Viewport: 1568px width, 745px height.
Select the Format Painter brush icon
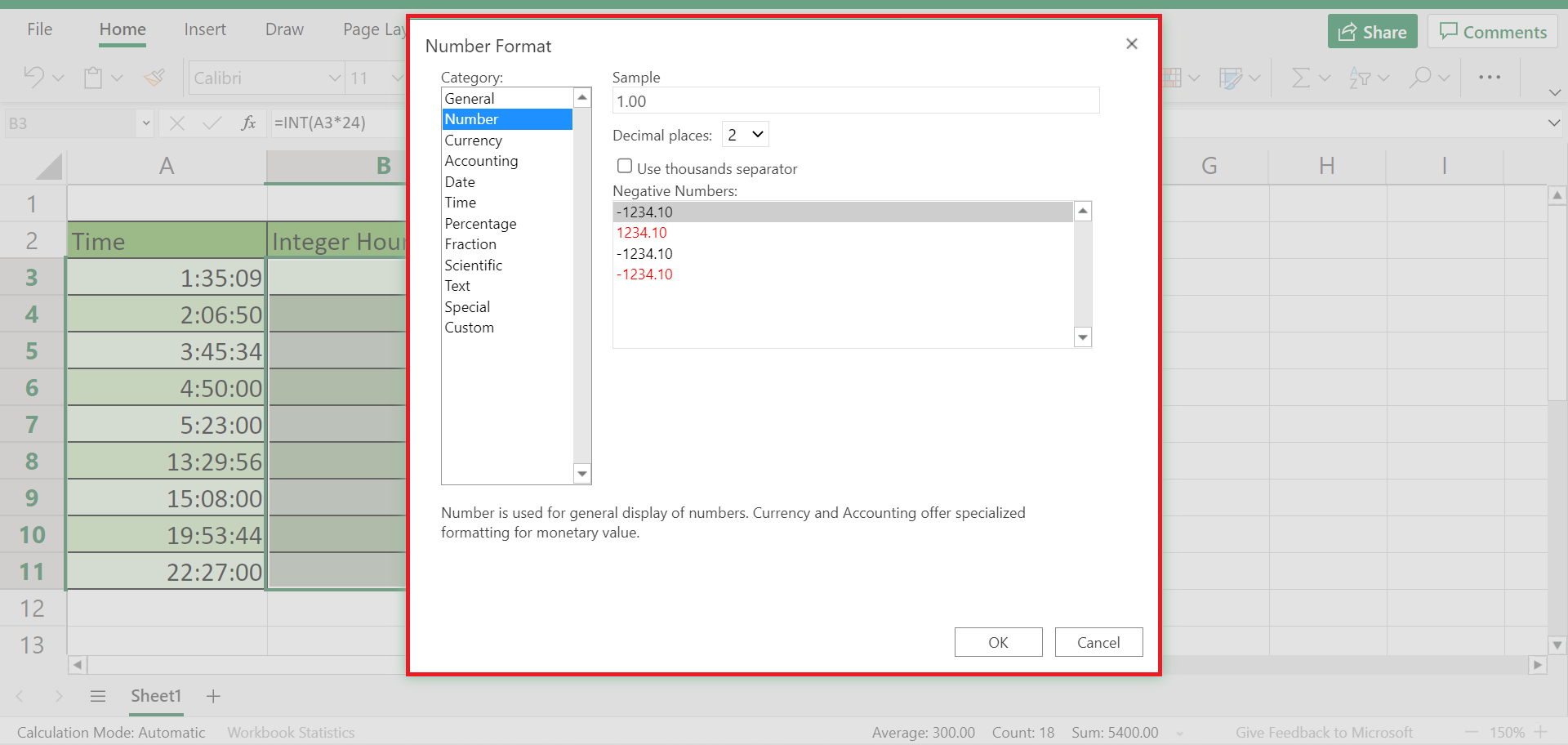[x=154, y=78]
